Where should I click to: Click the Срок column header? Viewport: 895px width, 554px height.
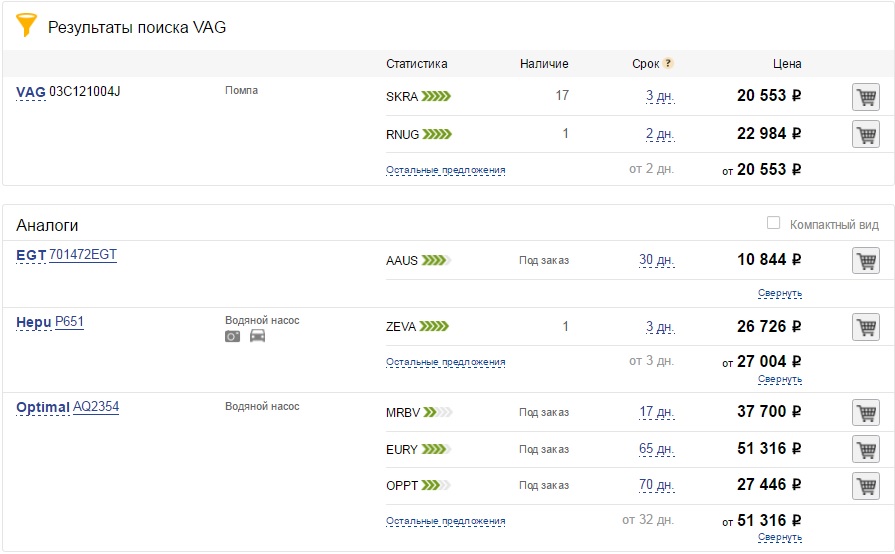646,64
